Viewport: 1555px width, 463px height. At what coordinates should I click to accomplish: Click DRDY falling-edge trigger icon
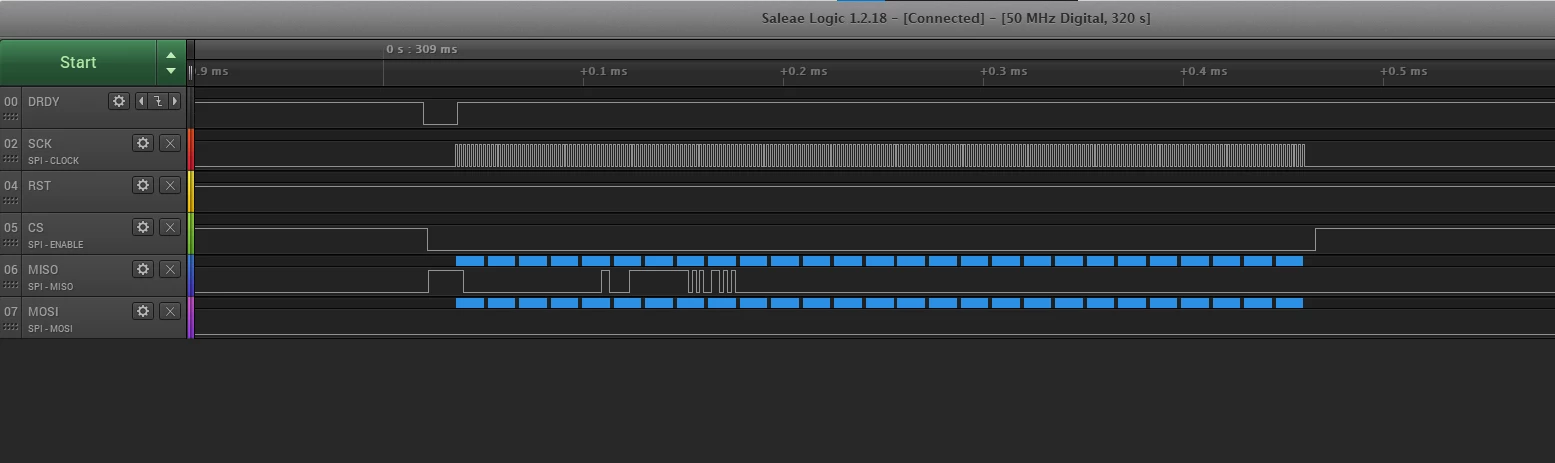pyautogui.click(x=157, y=101)
